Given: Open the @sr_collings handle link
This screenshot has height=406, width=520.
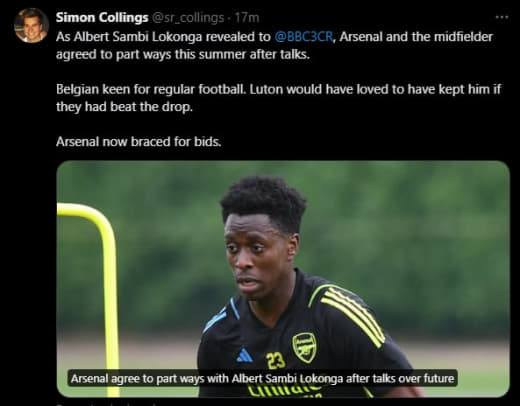Looking at the screenshot, I should pos(188,18).
